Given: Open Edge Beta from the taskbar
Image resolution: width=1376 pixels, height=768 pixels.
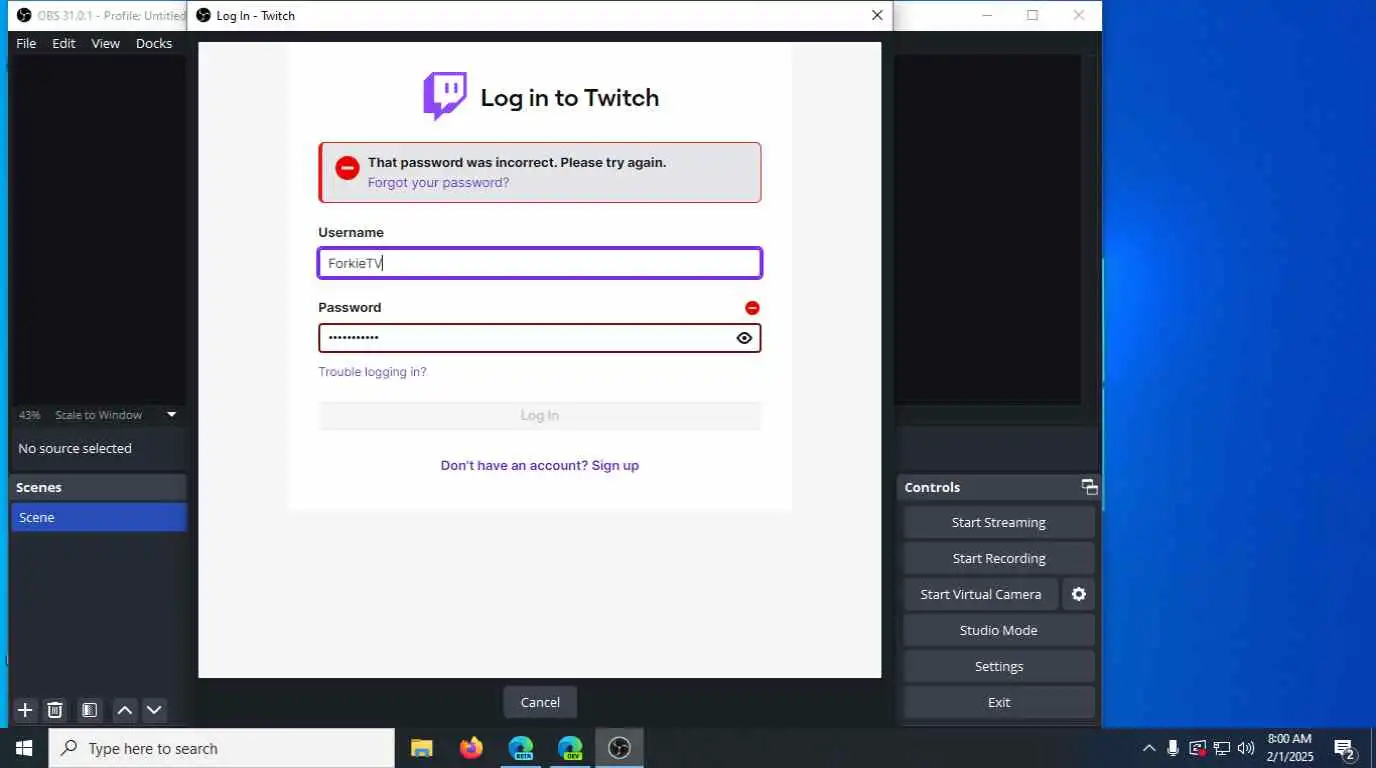Looking at the screenshot, I should [520, 748].
